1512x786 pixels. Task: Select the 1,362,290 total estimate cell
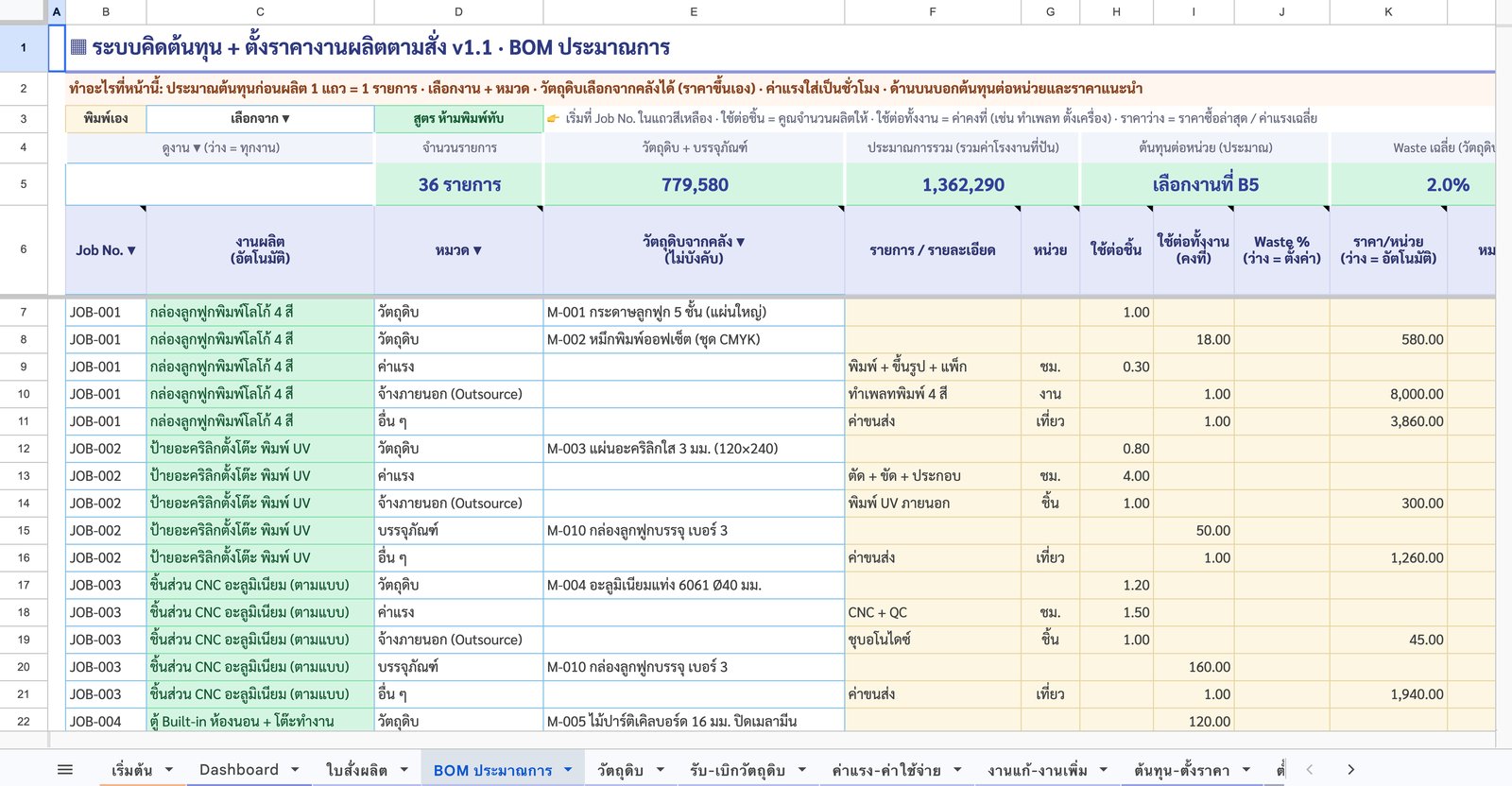963,184
